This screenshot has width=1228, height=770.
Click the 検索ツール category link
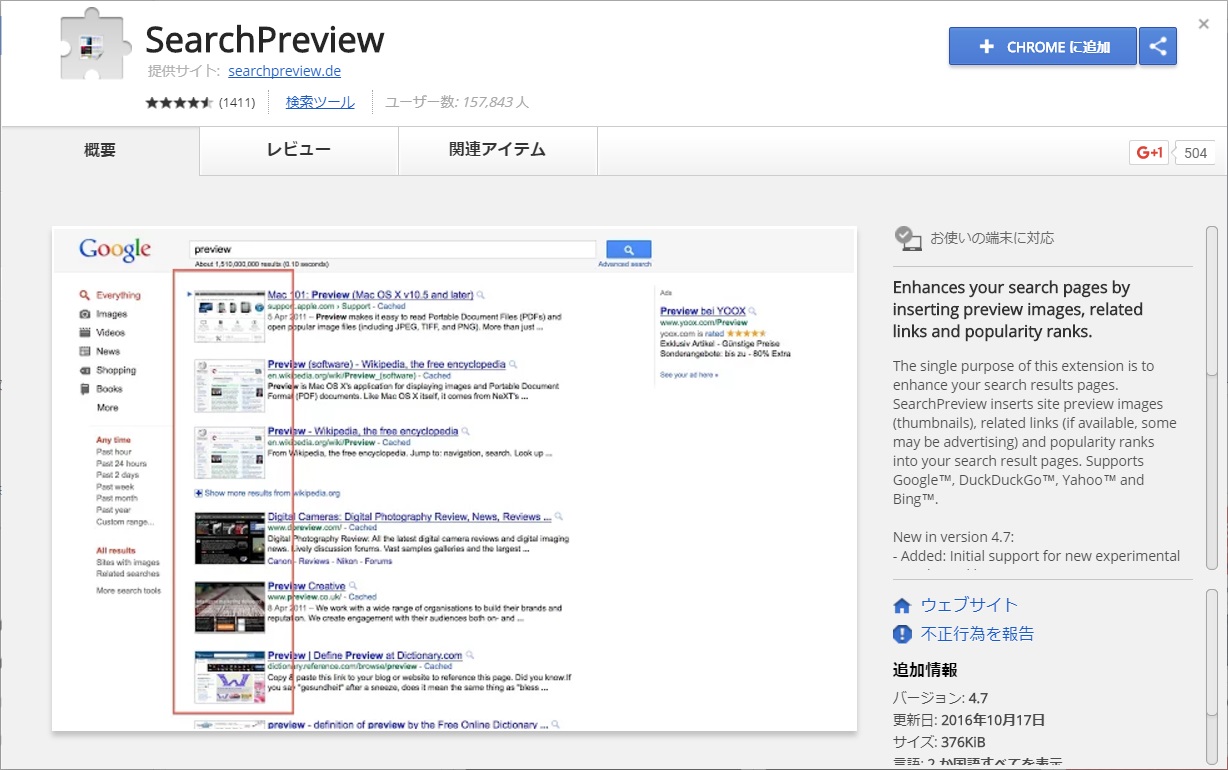[x=320, y=102]
